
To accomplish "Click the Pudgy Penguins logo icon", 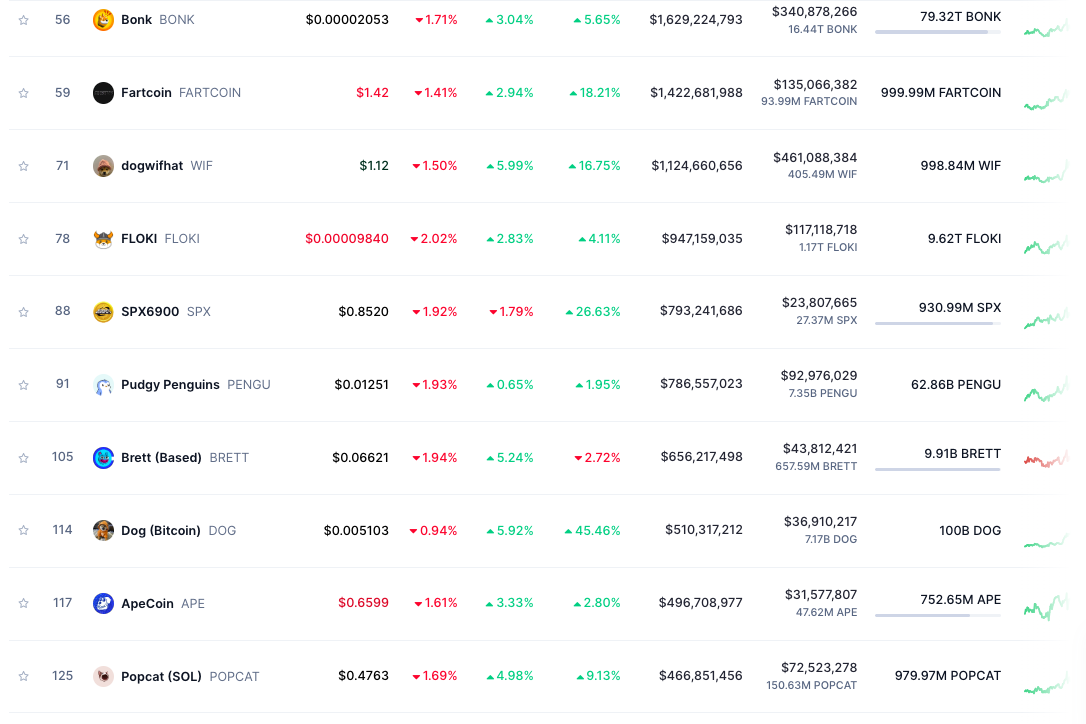I will tap(103, 385).
